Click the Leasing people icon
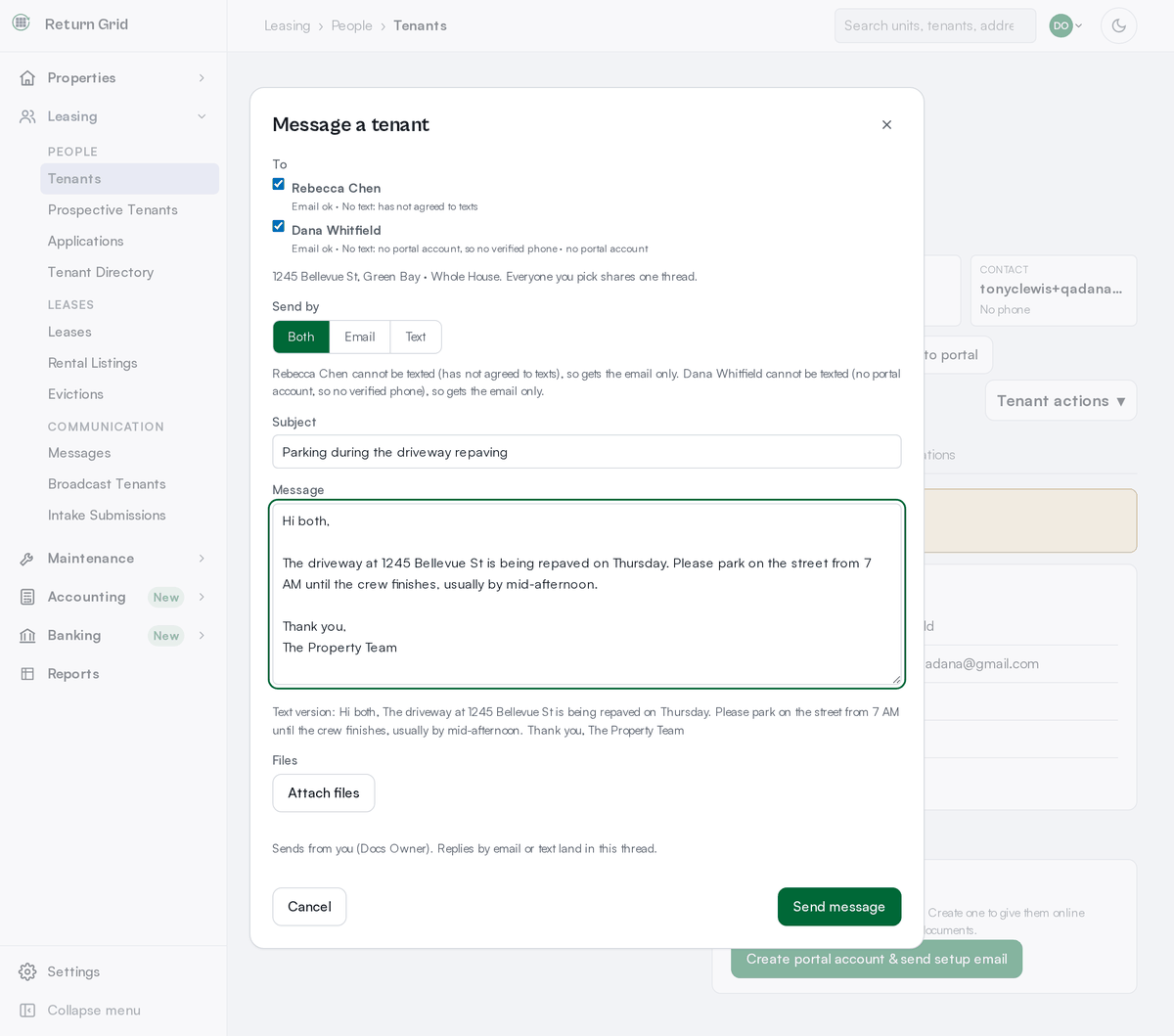 click(x=27, y=116)
